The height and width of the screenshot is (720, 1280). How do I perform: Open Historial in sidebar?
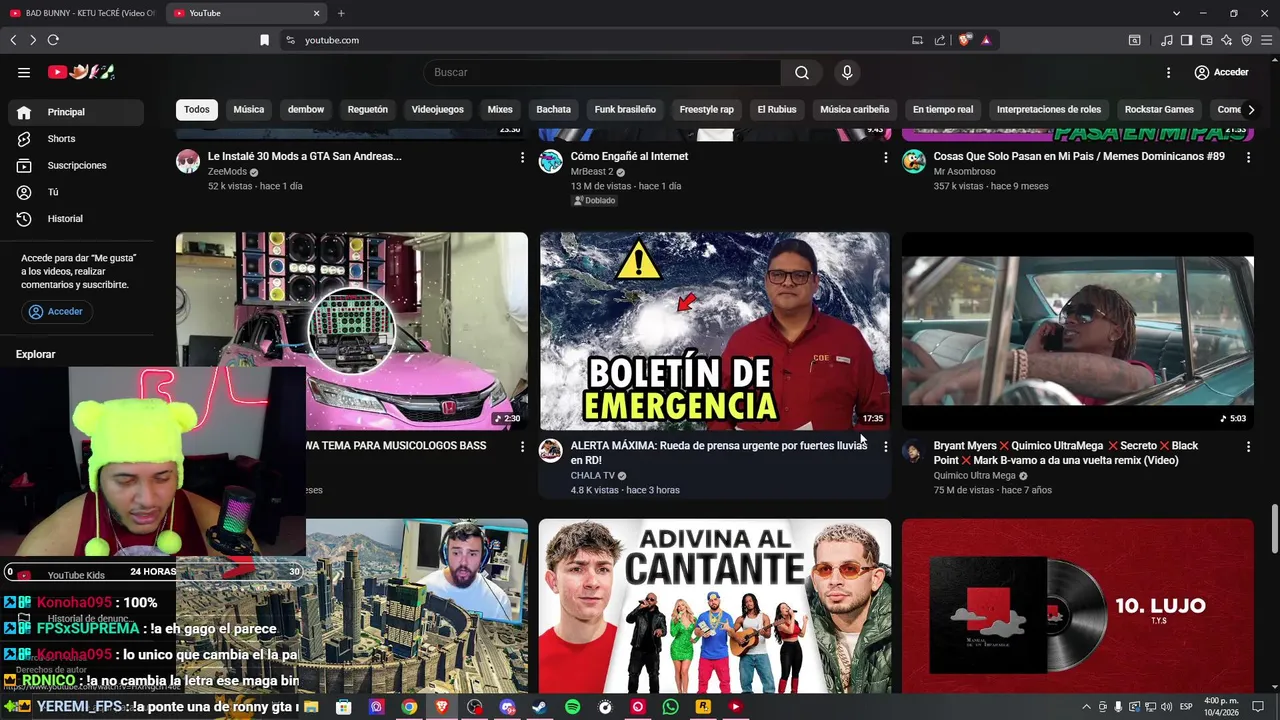pyautogui.click(x=76, y=219)
